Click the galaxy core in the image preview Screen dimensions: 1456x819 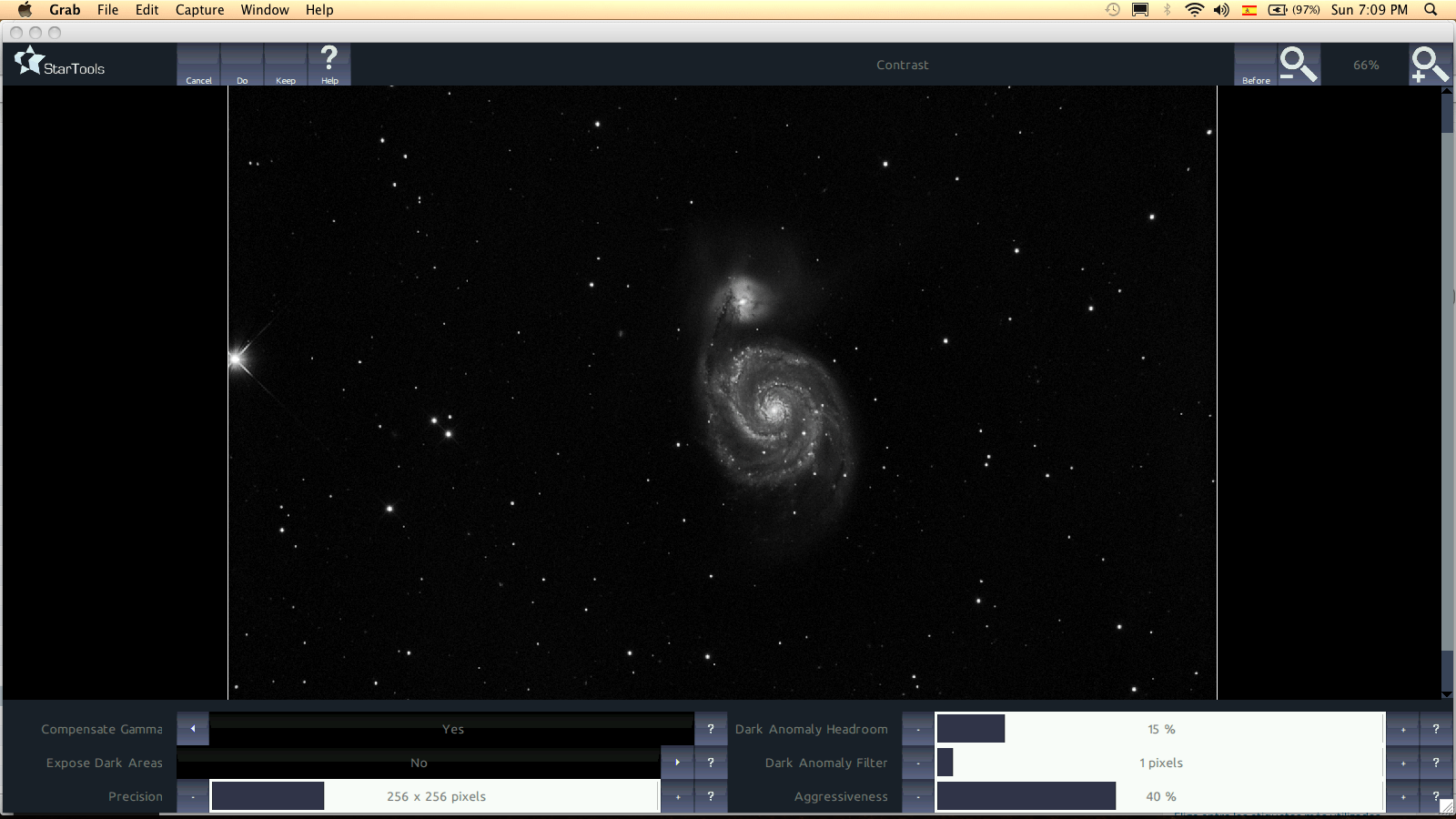coord(774,409)
